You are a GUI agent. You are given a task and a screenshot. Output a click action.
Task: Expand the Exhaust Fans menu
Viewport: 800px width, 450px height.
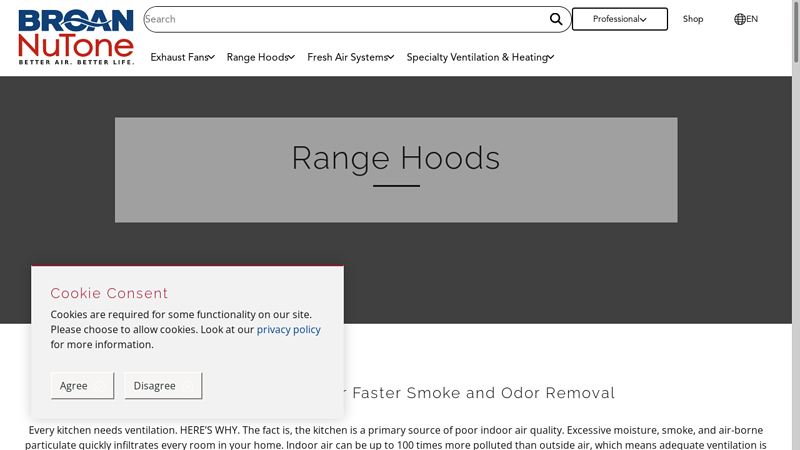point(182,57)
